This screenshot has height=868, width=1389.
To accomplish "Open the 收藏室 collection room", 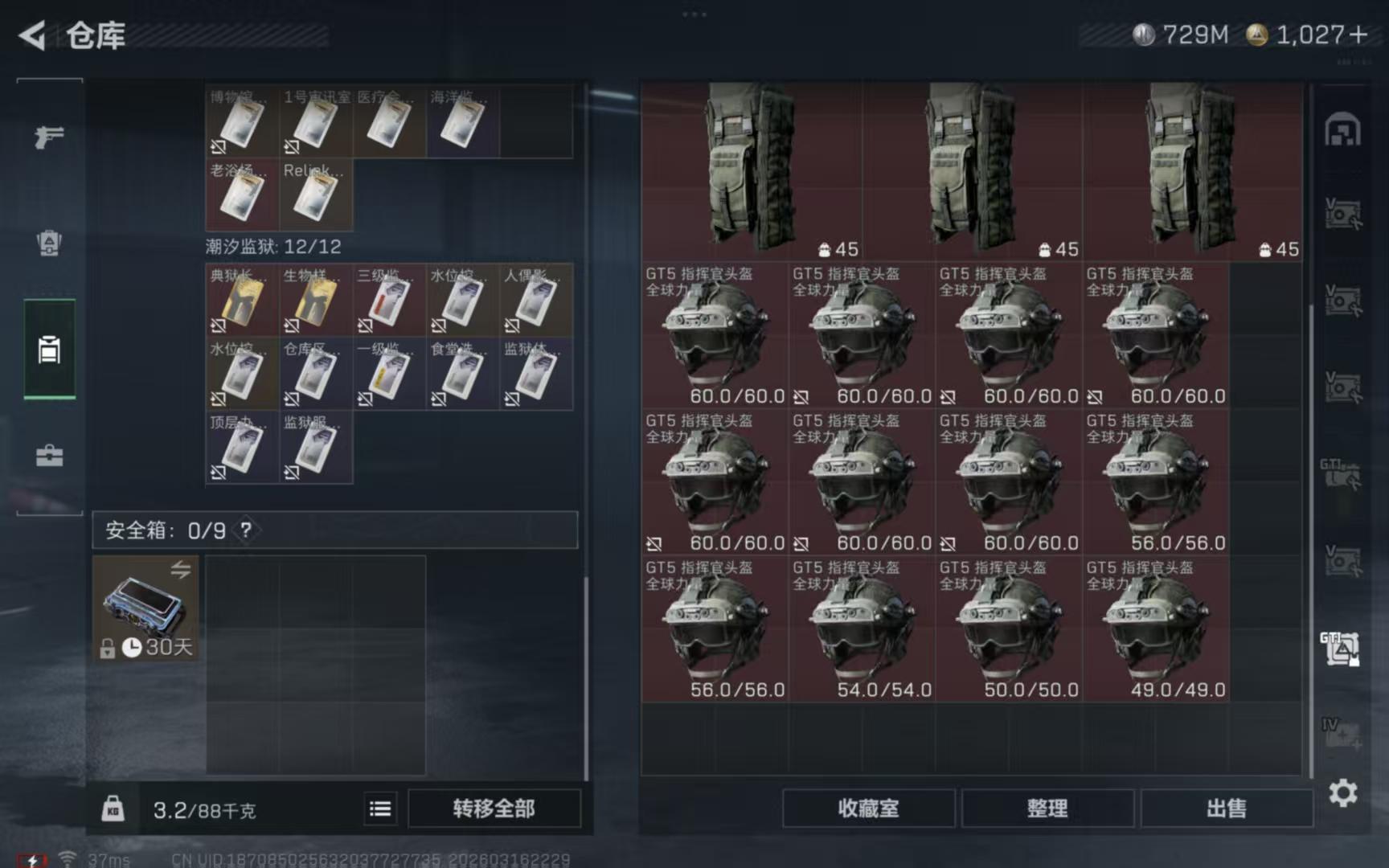I will 868,809.
